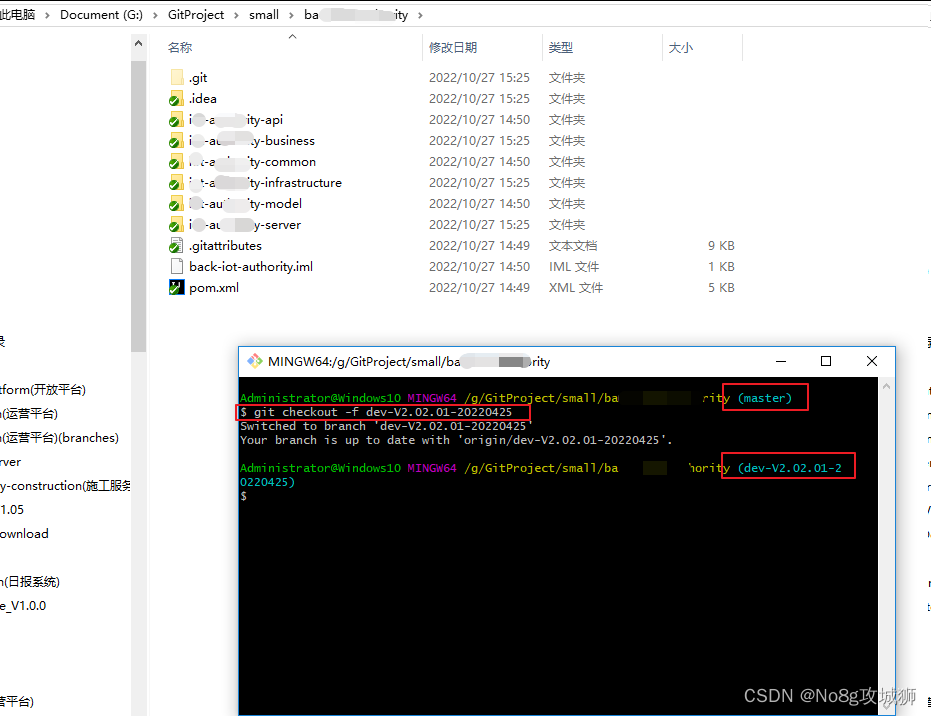931x716 pixels.
Task: Go to 此电脑 in address bar
Action: pyautogui.click(x=17, y=15)
